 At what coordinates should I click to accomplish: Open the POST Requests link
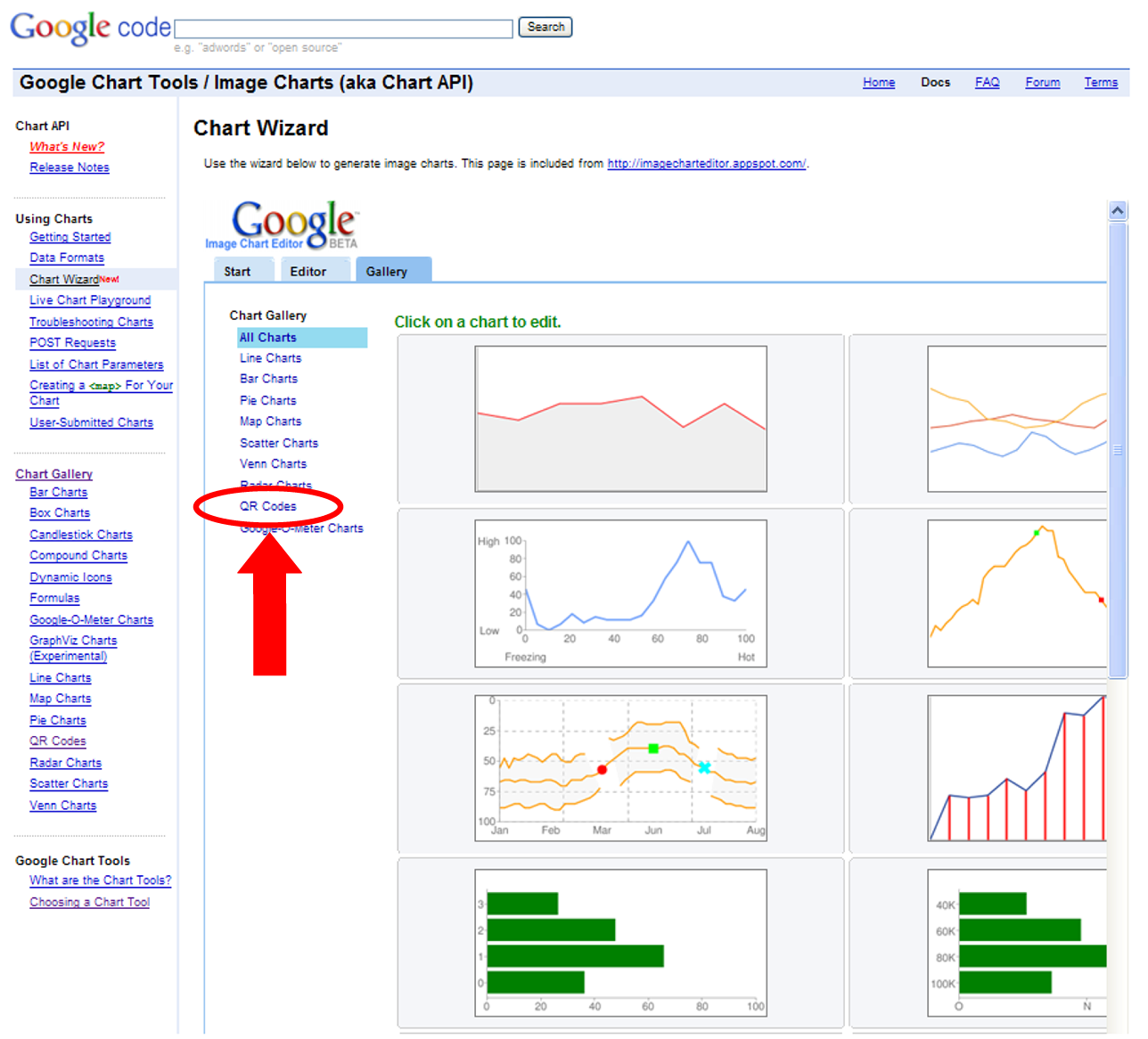(73, 343)
